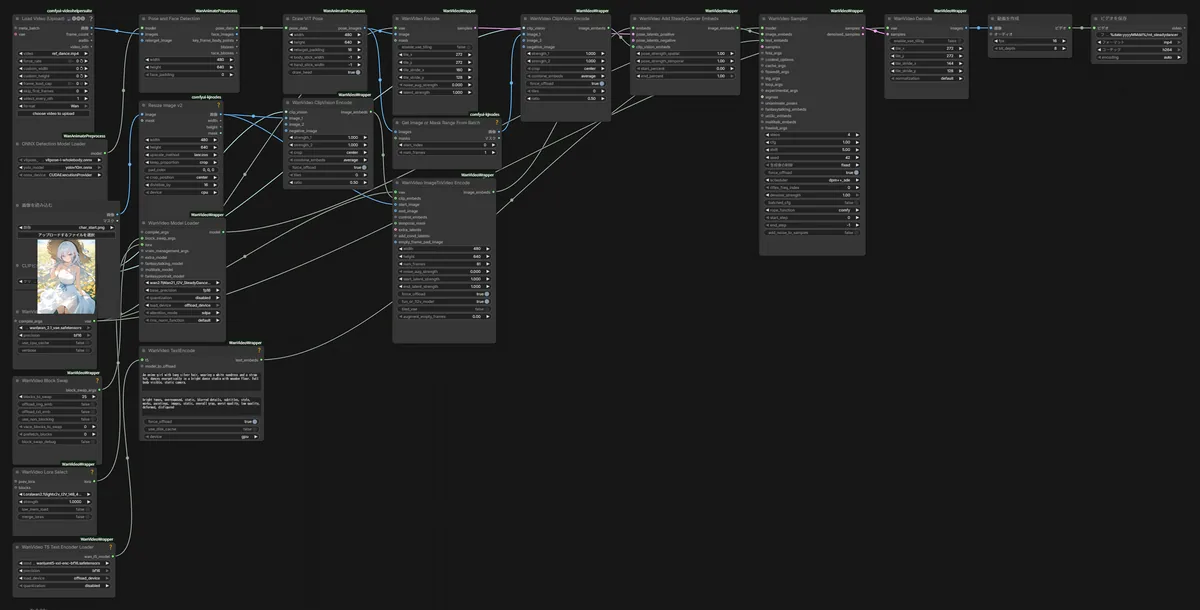Collapse WanVideo Sampler node via title dot
This screenshot has width=1200, height=610.
(x=765, y=18)
